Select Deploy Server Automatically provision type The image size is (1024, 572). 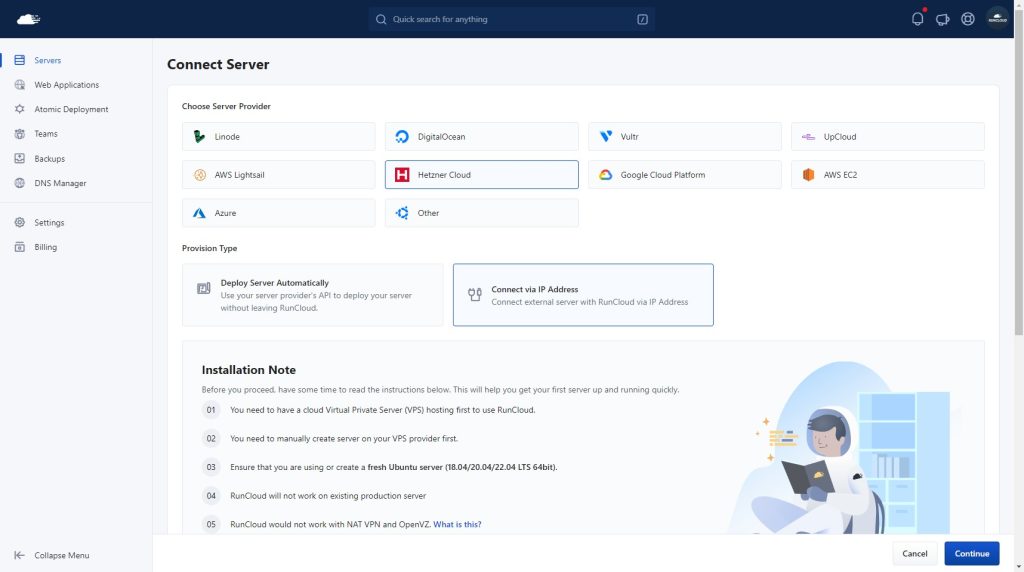click(312, 295)
